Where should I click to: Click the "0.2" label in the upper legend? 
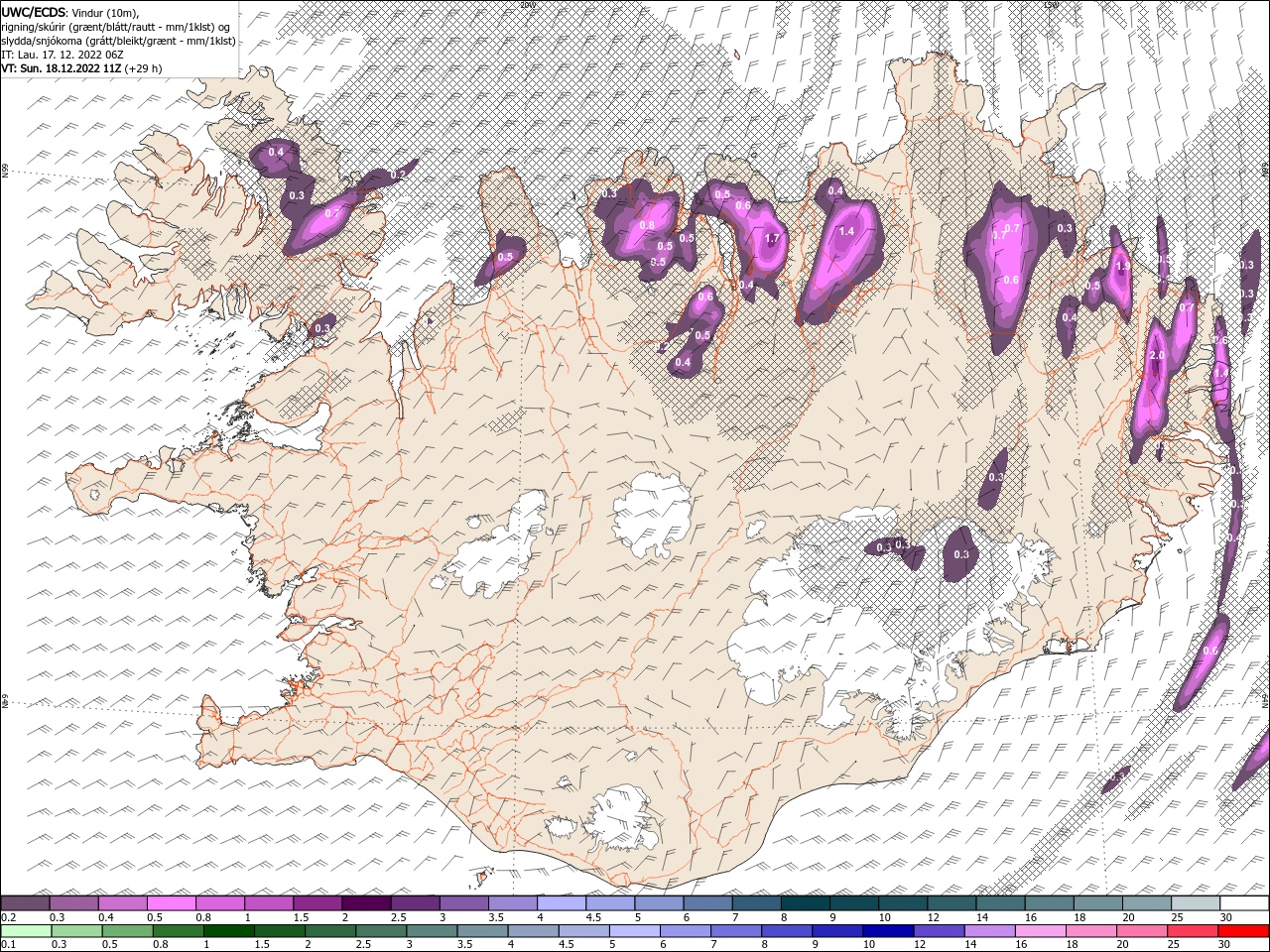click(x=10, y=917)
